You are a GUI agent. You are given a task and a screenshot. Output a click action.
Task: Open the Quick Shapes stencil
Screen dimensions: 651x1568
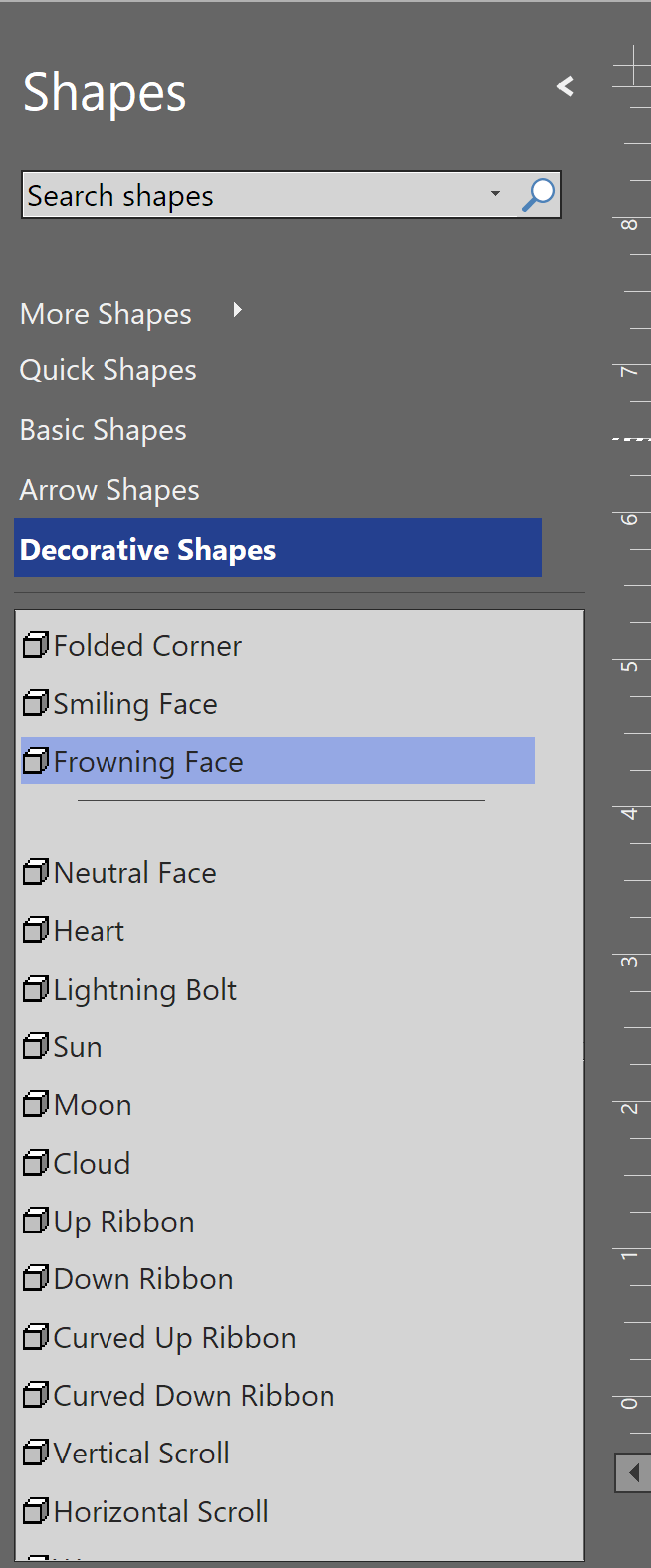point(108,370)
